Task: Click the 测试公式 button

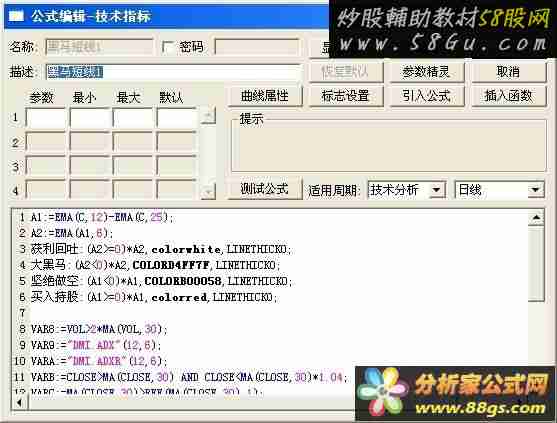Action: click(265, 188)
